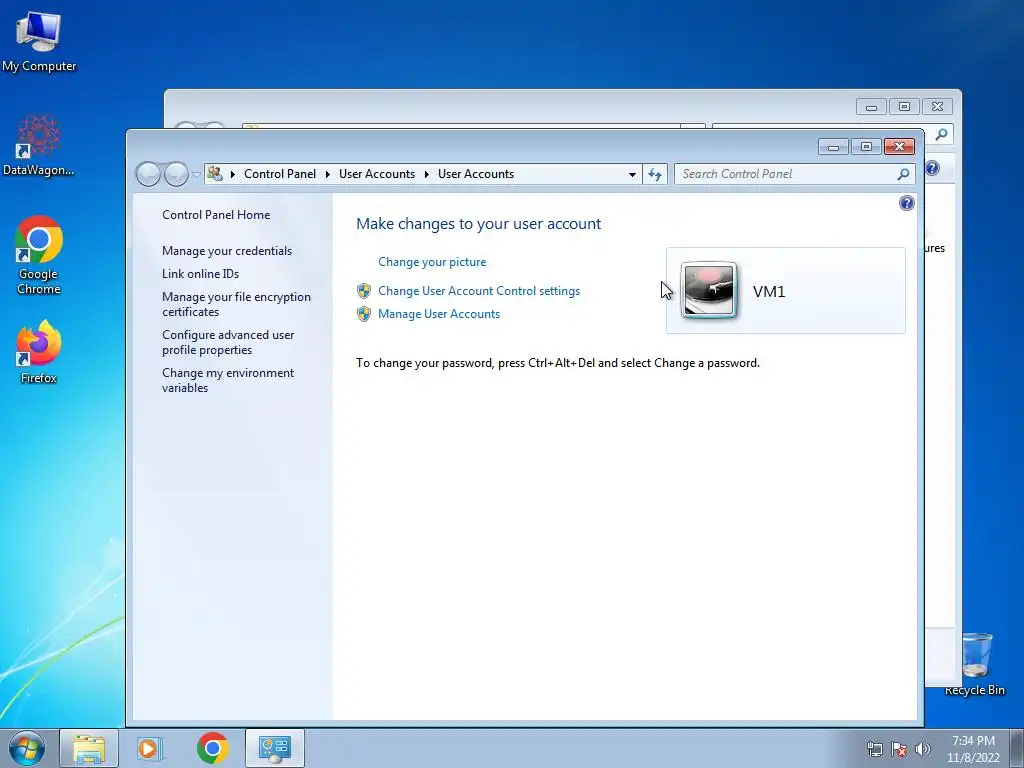The height and width of the screenshot is (768, 1024).
Task: Minimize the User Accounts window
Action: (833, 147)
